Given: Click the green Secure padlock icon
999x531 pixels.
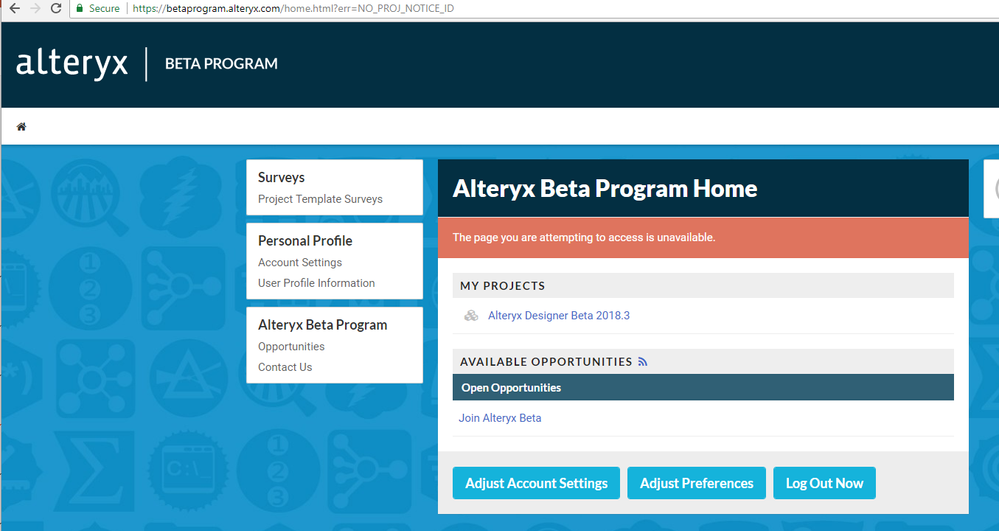Looking at the screenshot, I should [x=80, y=8].
